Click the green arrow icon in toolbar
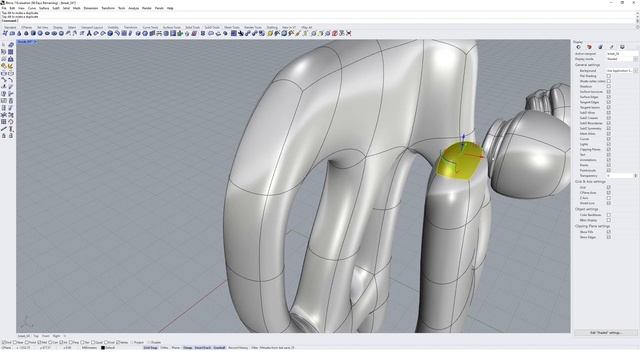This screenshot has height=360, width=640. click(x=180, y=33)
